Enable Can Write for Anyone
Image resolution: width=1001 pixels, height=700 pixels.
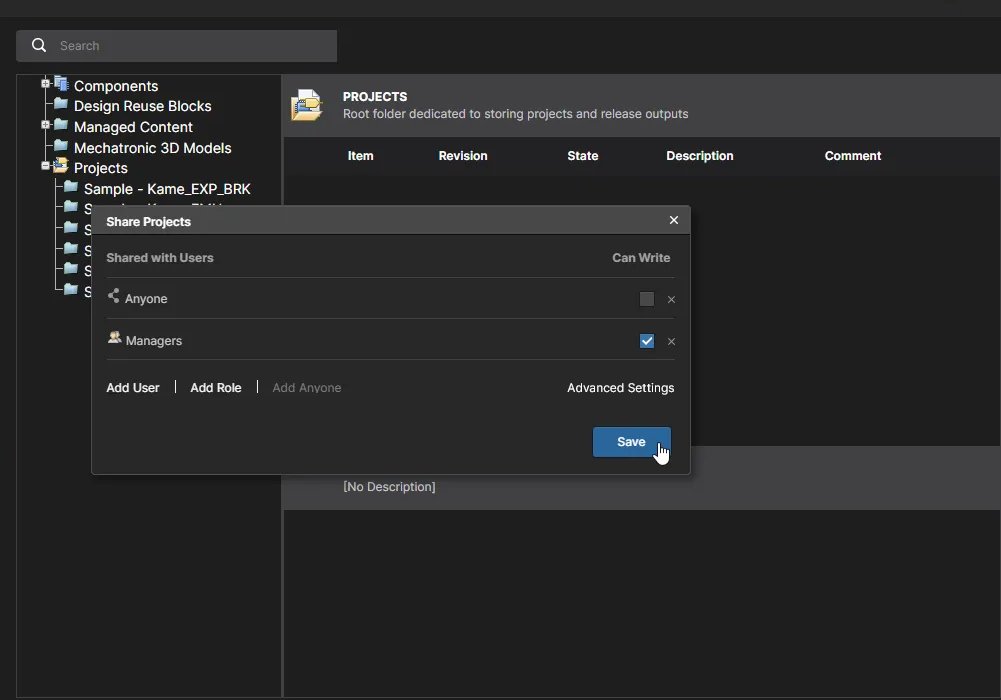(647, 299)
